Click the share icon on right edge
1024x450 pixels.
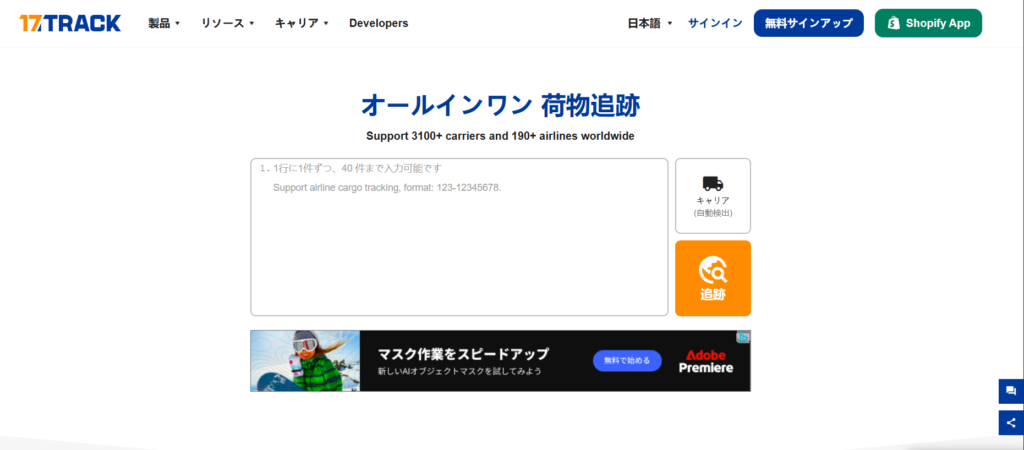pos(1011,423)
